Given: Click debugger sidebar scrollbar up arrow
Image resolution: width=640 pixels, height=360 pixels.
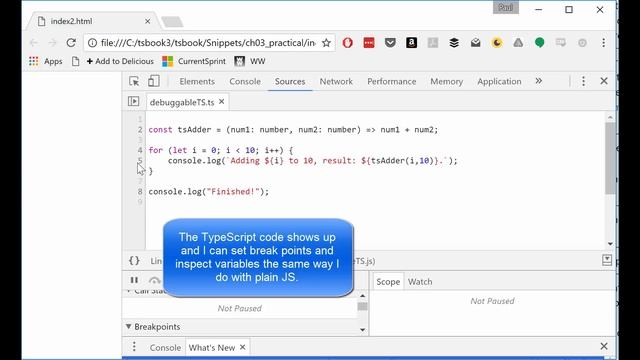Looking at the screenshot, I should pos(362,296).
